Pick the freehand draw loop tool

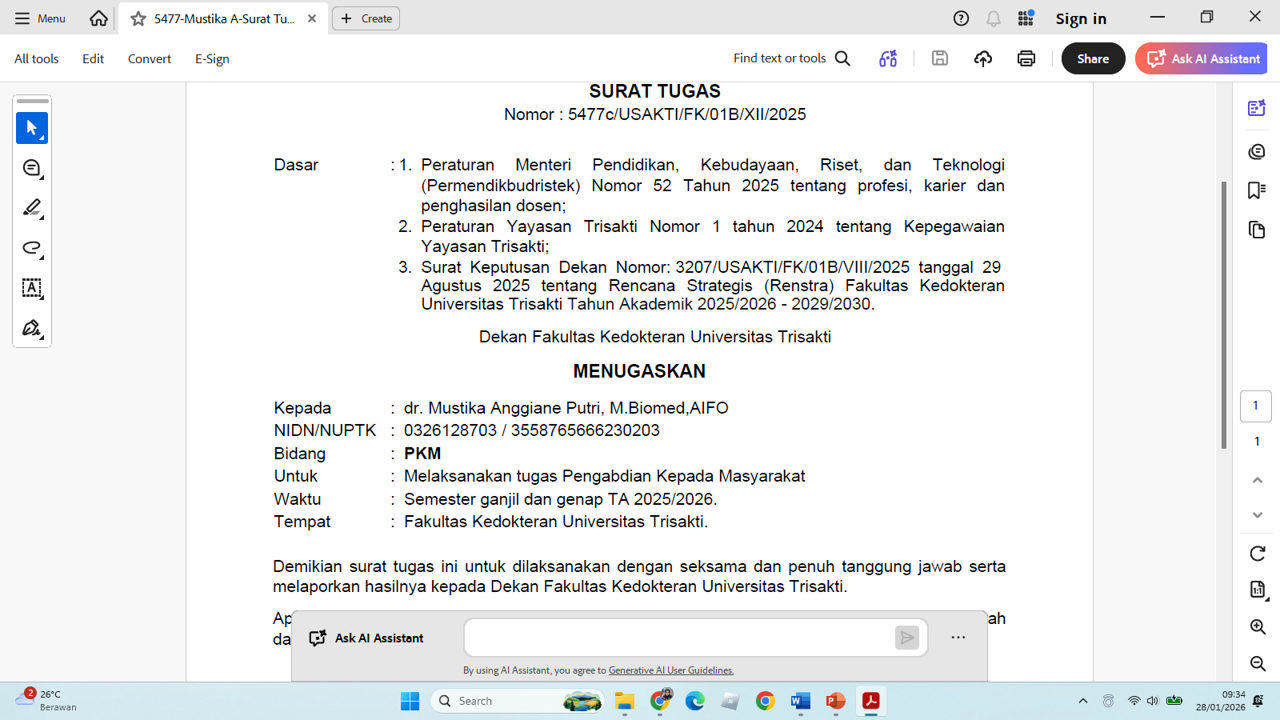click(32, 248)
